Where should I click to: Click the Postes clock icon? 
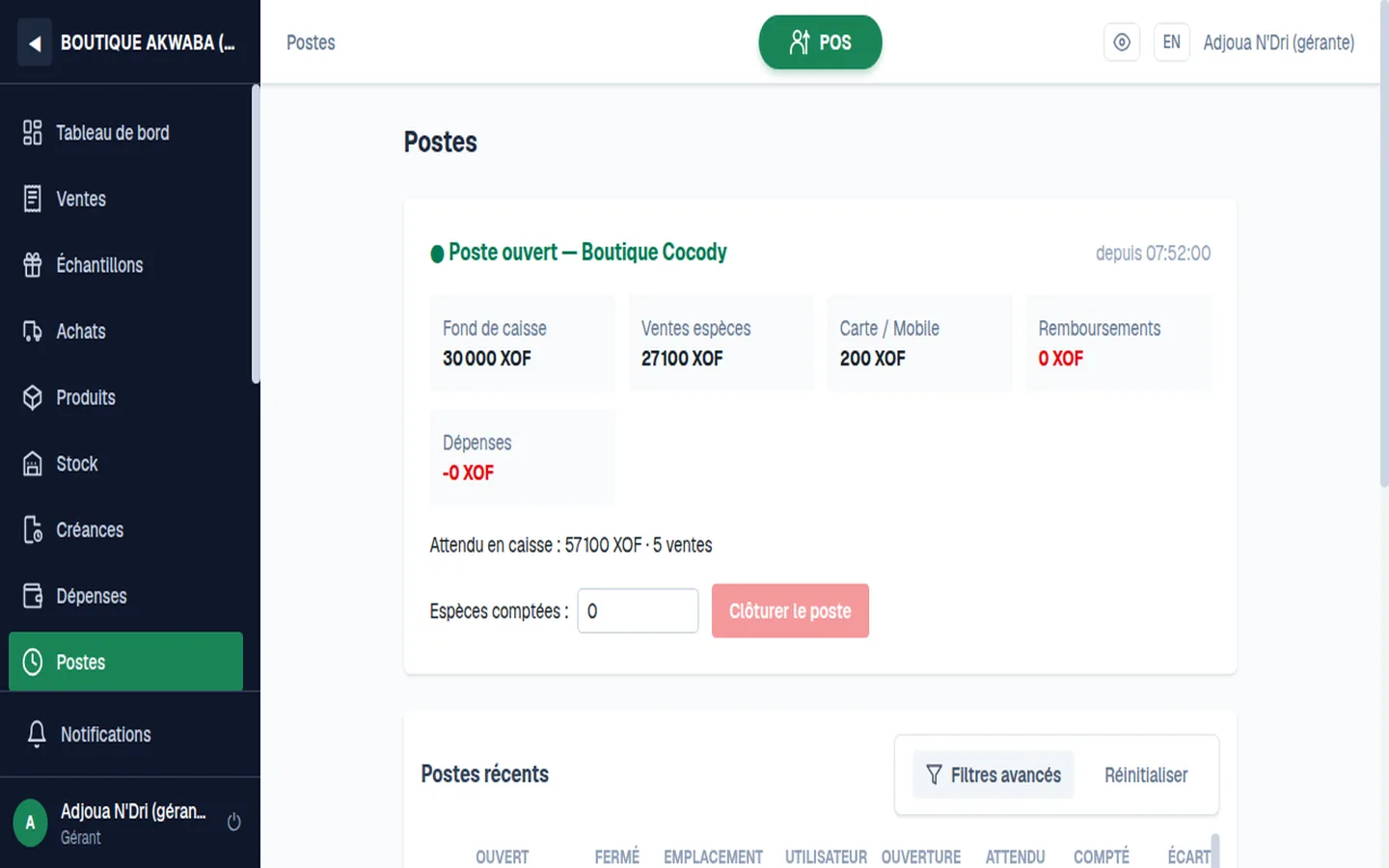point(33,663)
